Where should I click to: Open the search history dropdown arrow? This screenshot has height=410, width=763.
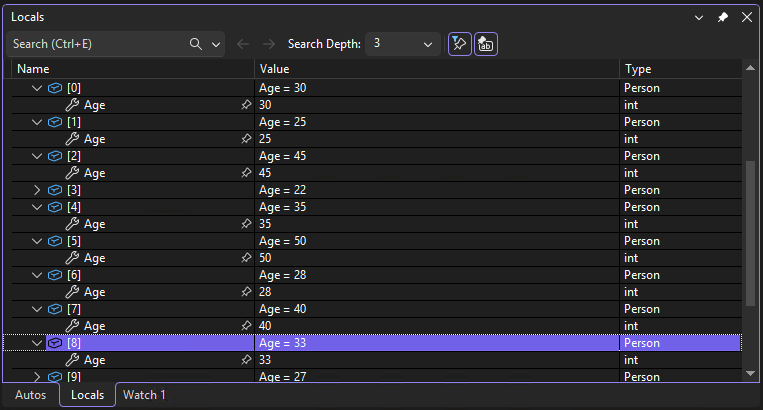click(x=217, y=44)
